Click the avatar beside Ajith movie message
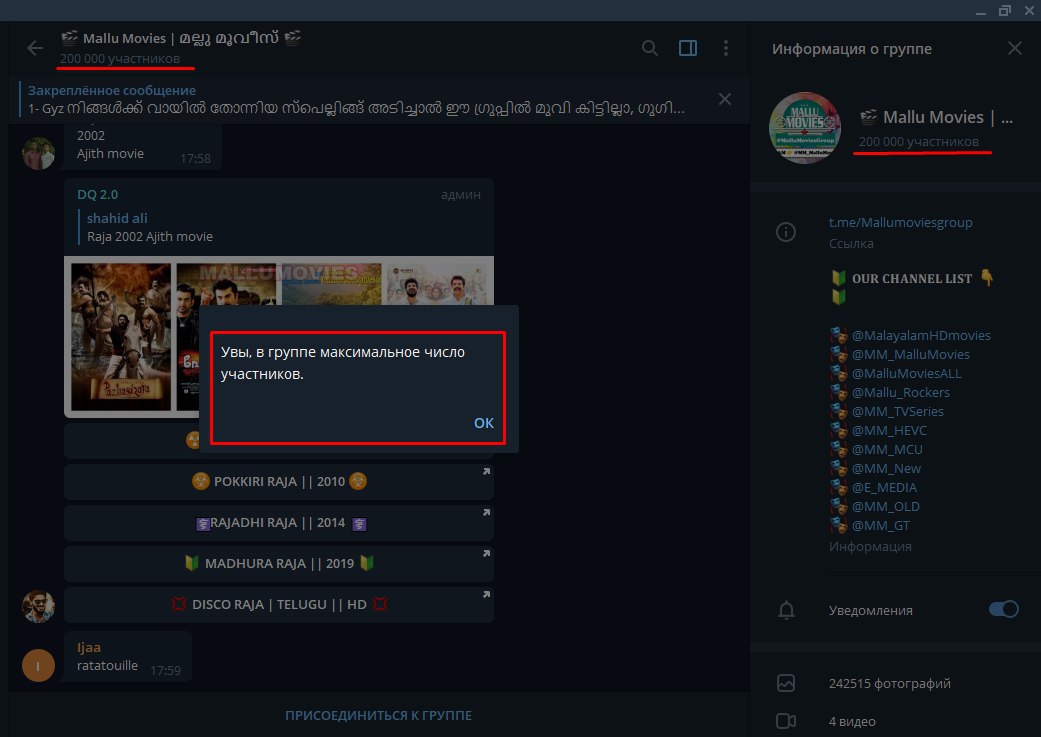This screenshot has height=737, width=1041. click(39, 153)
